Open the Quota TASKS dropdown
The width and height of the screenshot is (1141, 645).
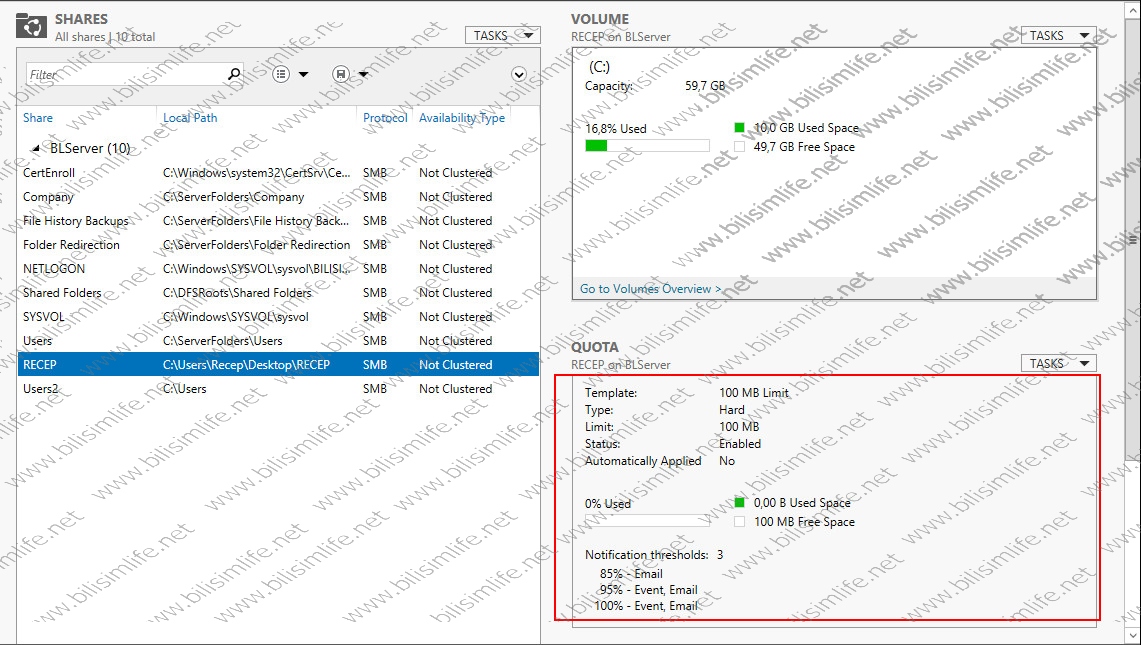[1059, 363]
